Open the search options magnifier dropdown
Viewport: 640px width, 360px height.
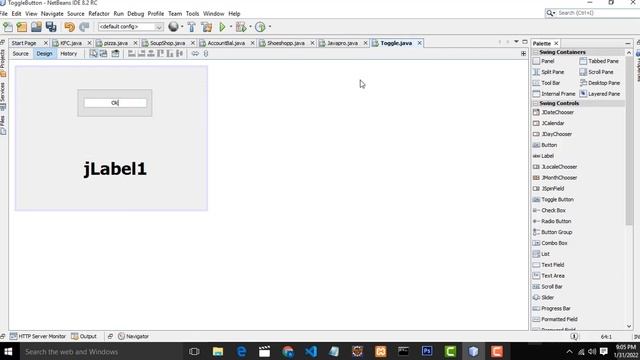551,13
